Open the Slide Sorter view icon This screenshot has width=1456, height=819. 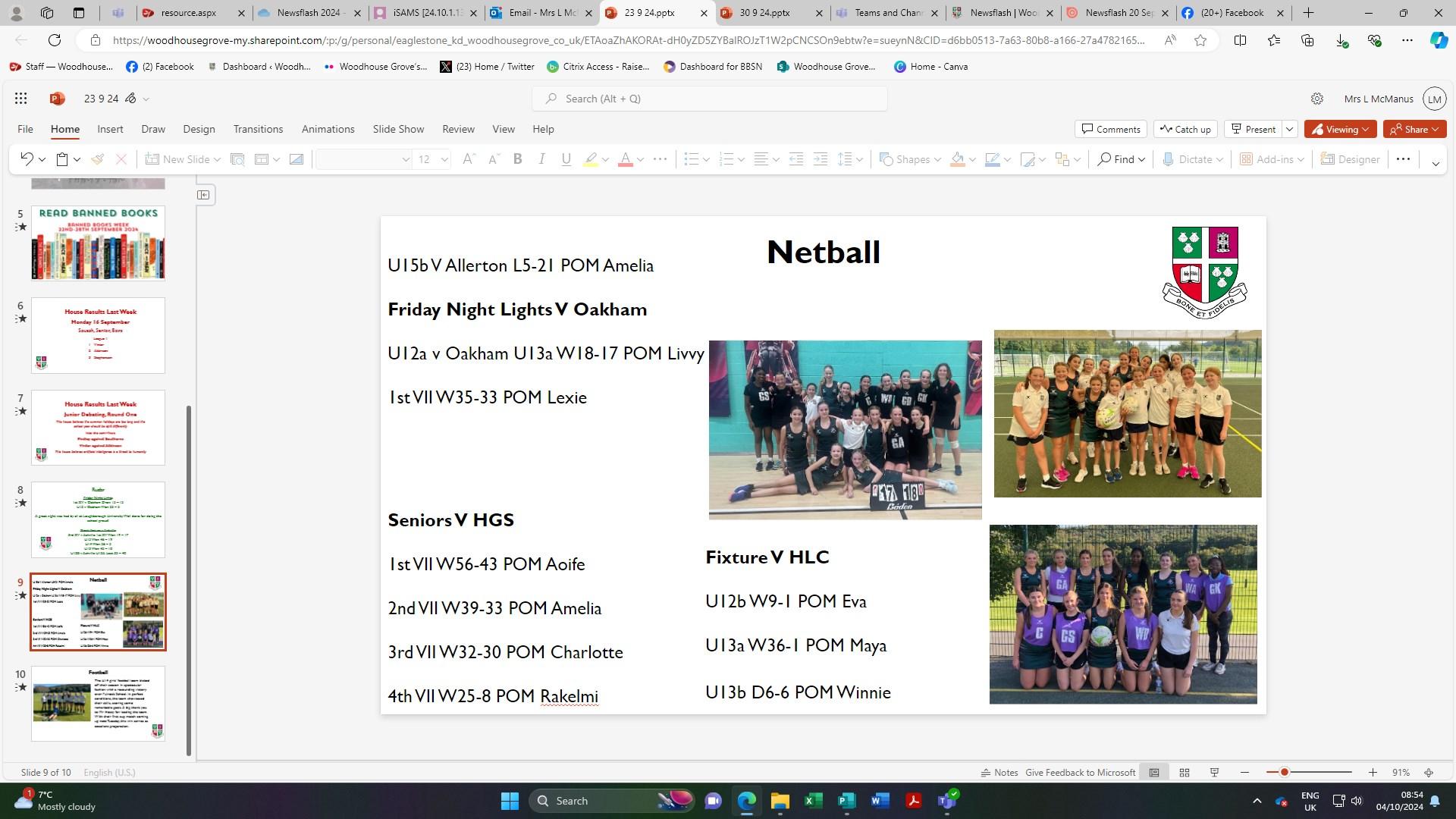pyautogui.click(x=1184, y=772)
